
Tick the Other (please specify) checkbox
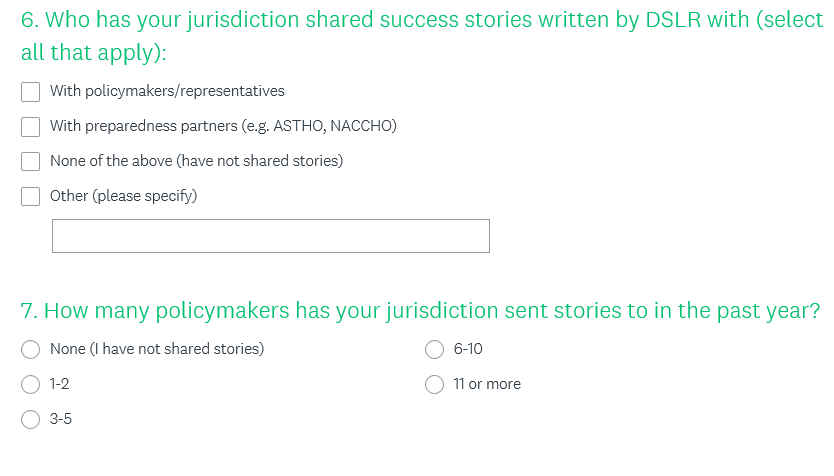31,196
